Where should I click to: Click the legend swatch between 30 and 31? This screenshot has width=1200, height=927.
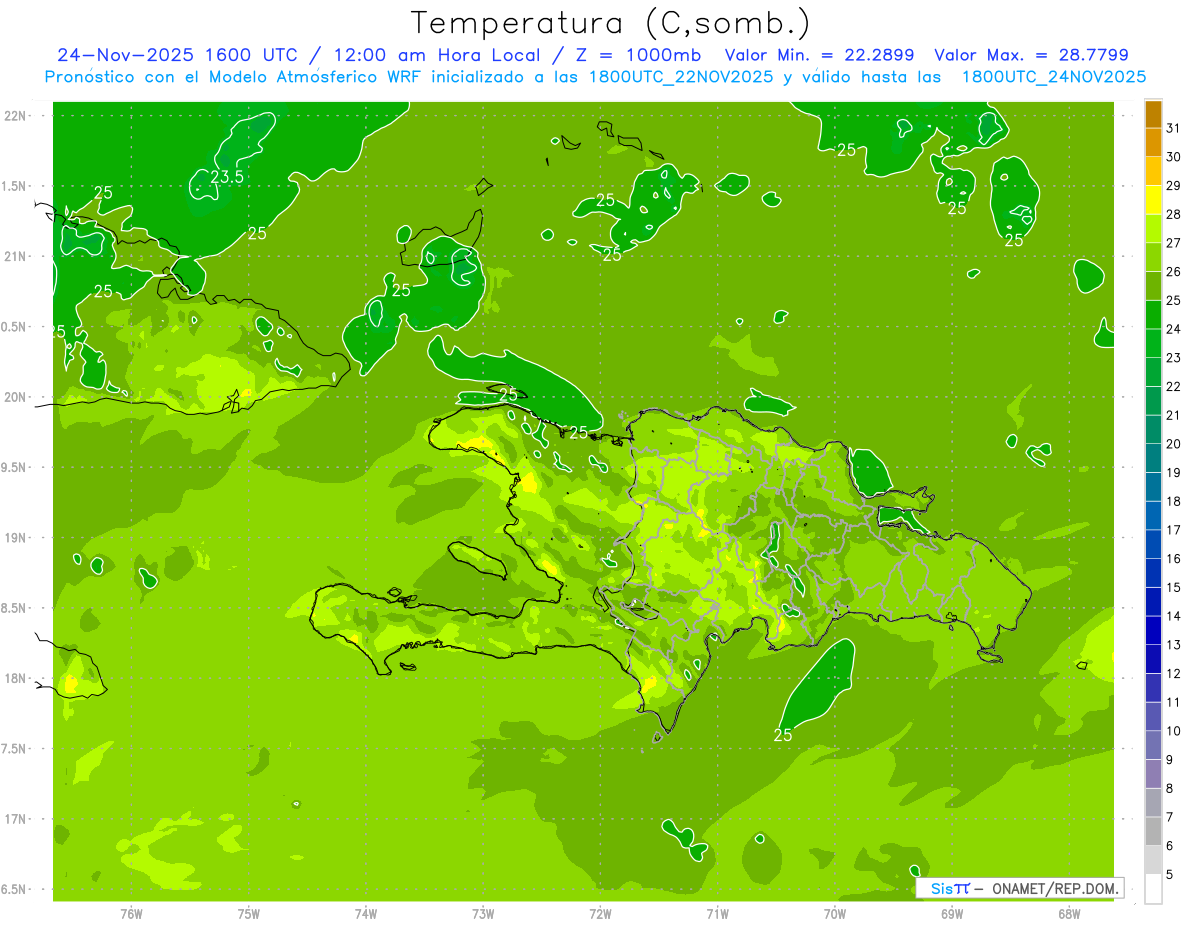coord(1153,143)
